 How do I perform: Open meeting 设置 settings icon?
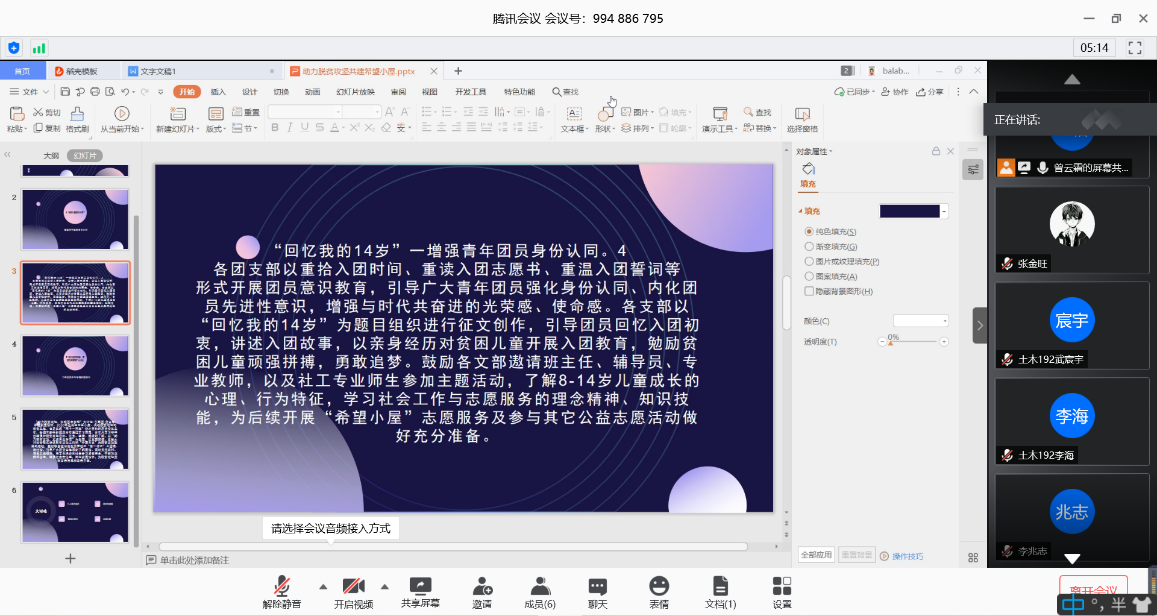click(x=781, y=587)
